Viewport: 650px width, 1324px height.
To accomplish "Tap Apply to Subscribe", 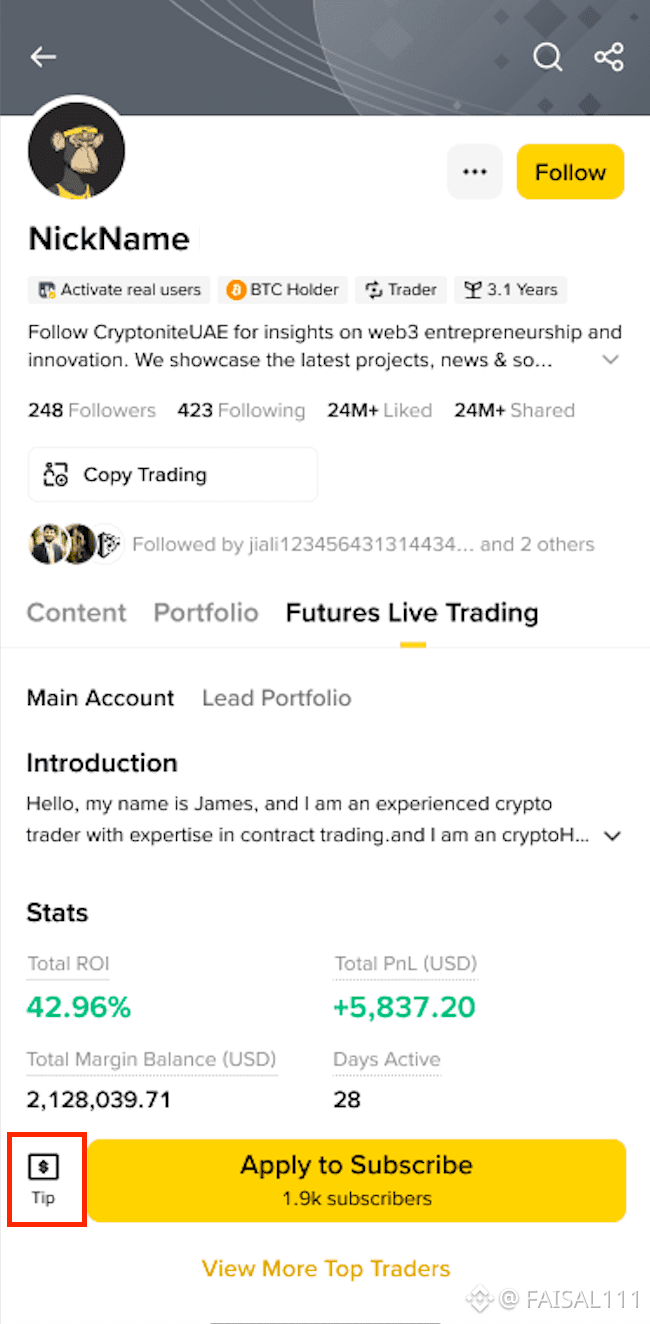I will 356,1179.
